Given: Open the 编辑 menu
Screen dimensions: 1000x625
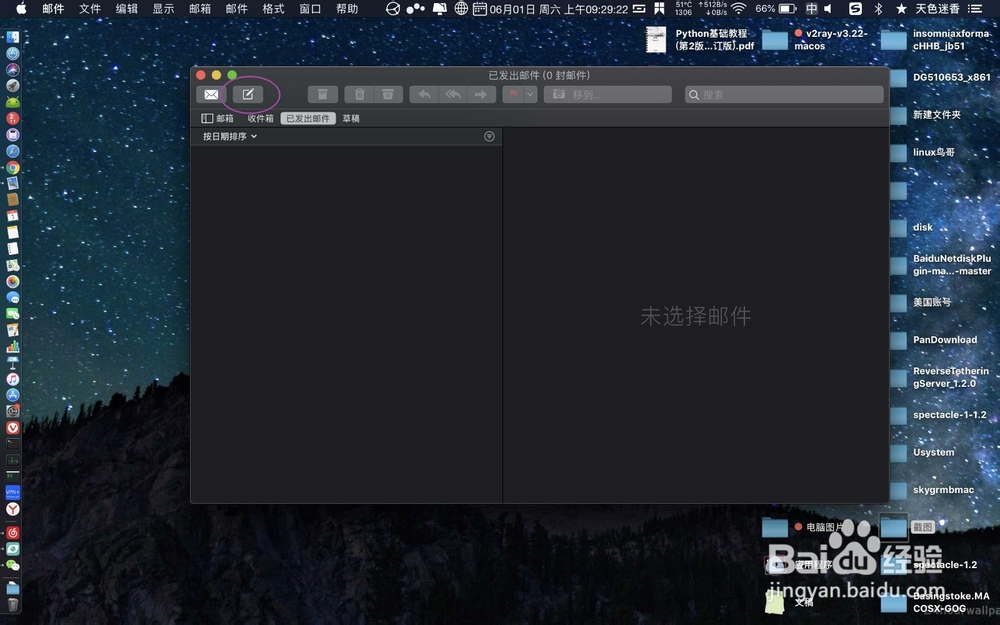Looking at the screenshot, I should [126, 8].
